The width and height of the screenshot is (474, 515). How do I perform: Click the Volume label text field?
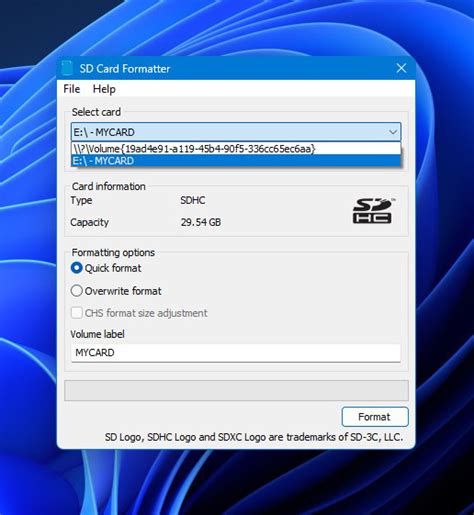pyautogui.click(x=236, y=353)
